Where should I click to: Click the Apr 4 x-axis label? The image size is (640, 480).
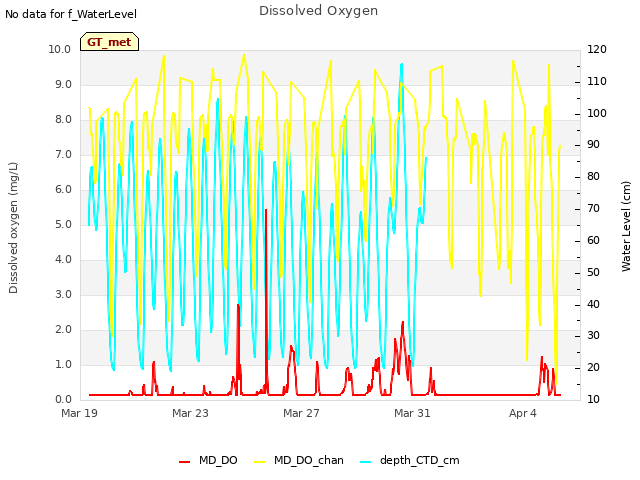point(523,413)
